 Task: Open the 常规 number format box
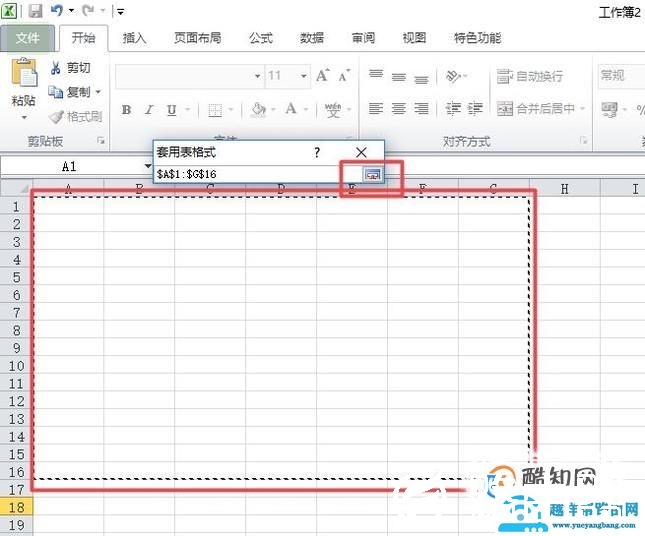point(621,76)
